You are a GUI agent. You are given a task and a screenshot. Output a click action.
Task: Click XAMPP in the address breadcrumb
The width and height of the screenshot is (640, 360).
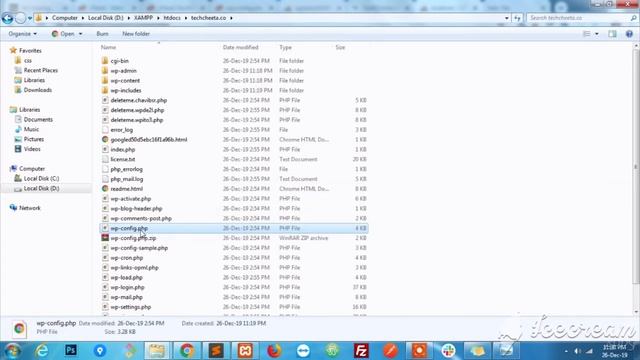(x=143, y=18)
